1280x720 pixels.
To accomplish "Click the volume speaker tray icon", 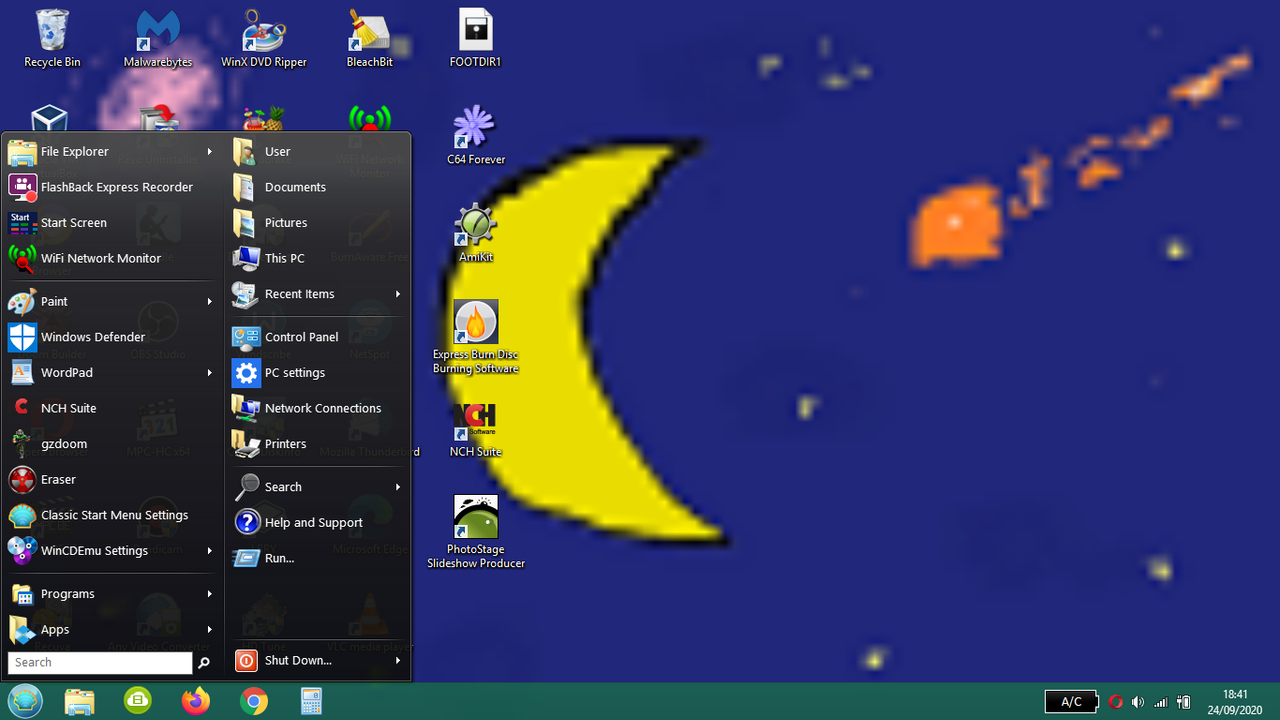I will 1138,702.
